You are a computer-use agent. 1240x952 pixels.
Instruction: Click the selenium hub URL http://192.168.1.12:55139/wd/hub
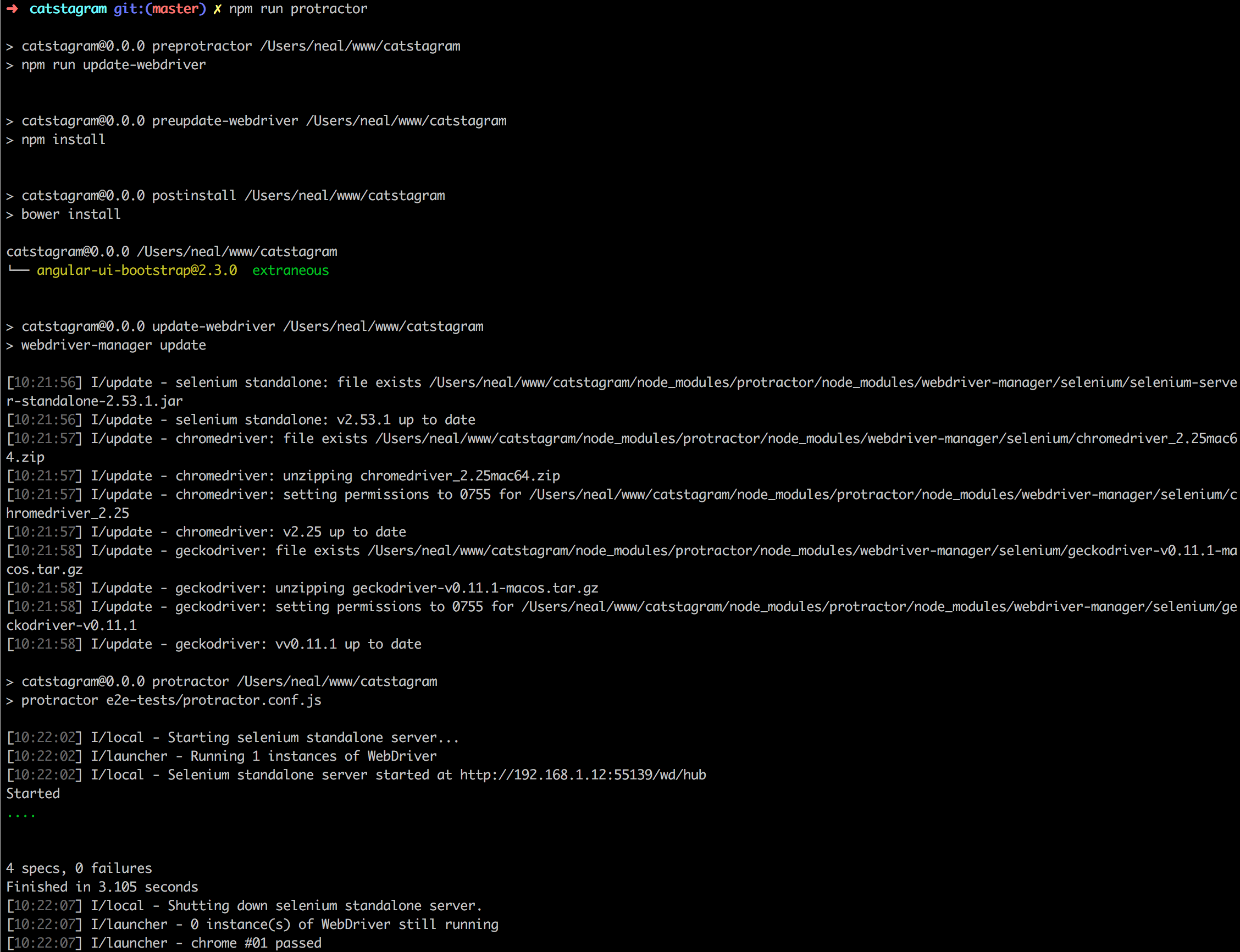[583, 774]
